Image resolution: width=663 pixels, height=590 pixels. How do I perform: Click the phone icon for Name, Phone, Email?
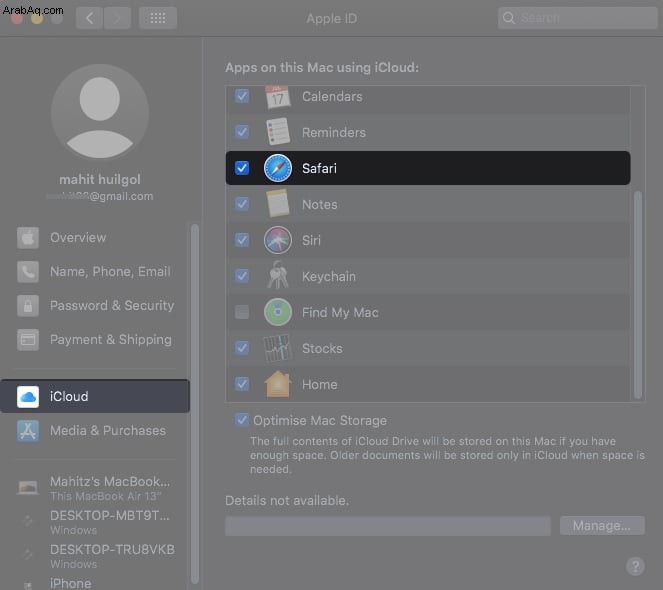28,272
